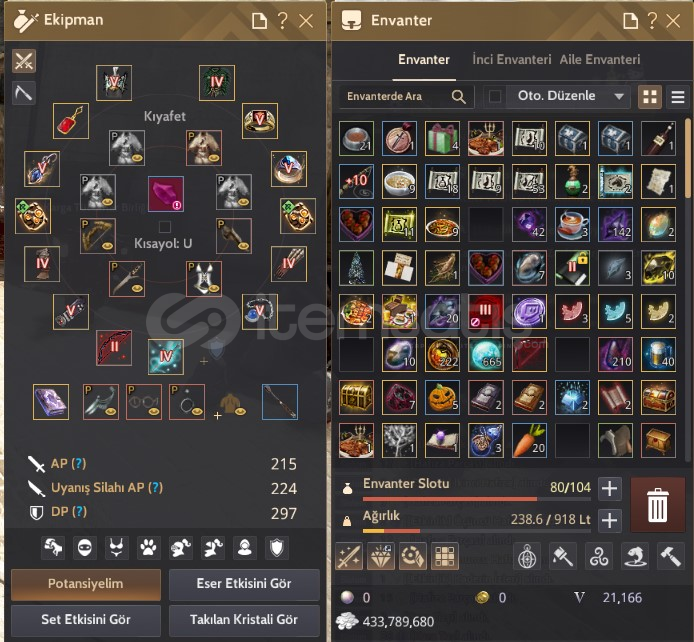Select the crossed swords combat gear icon
The width and height of the screenshot is (694, 642).
coord(23,61)
